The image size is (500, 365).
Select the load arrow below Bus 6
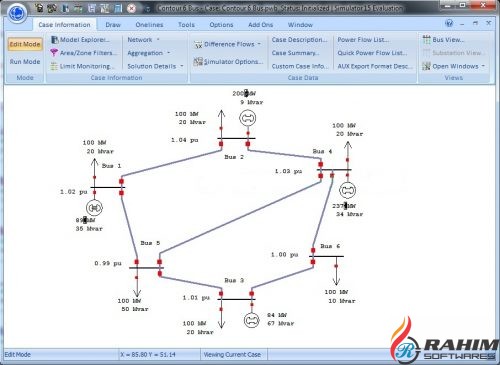click(336, 271)
